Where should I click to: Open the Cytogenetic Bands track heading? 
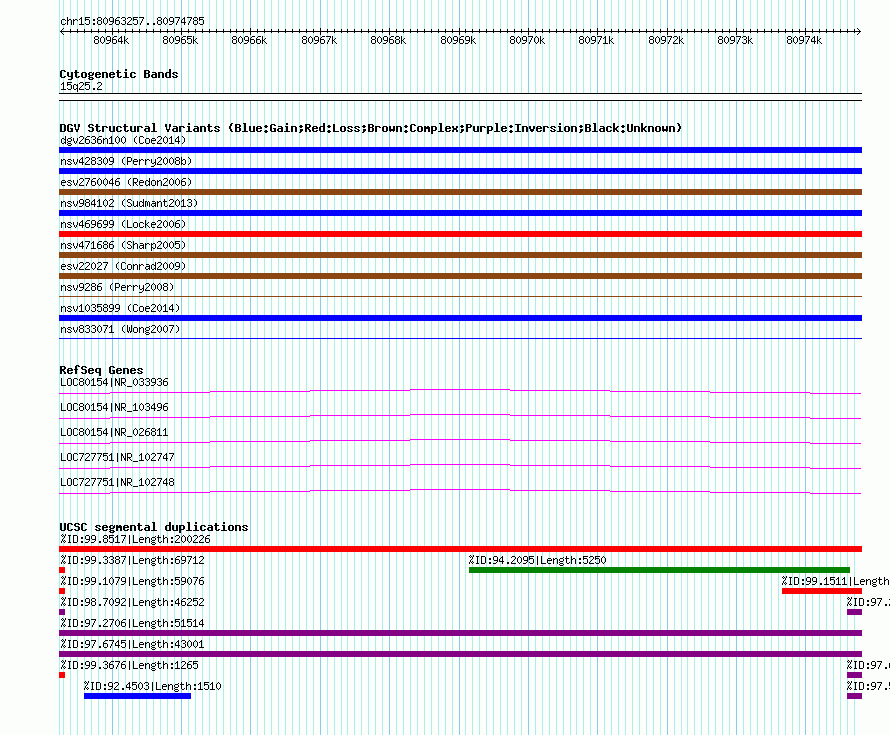tap(119, 74)
